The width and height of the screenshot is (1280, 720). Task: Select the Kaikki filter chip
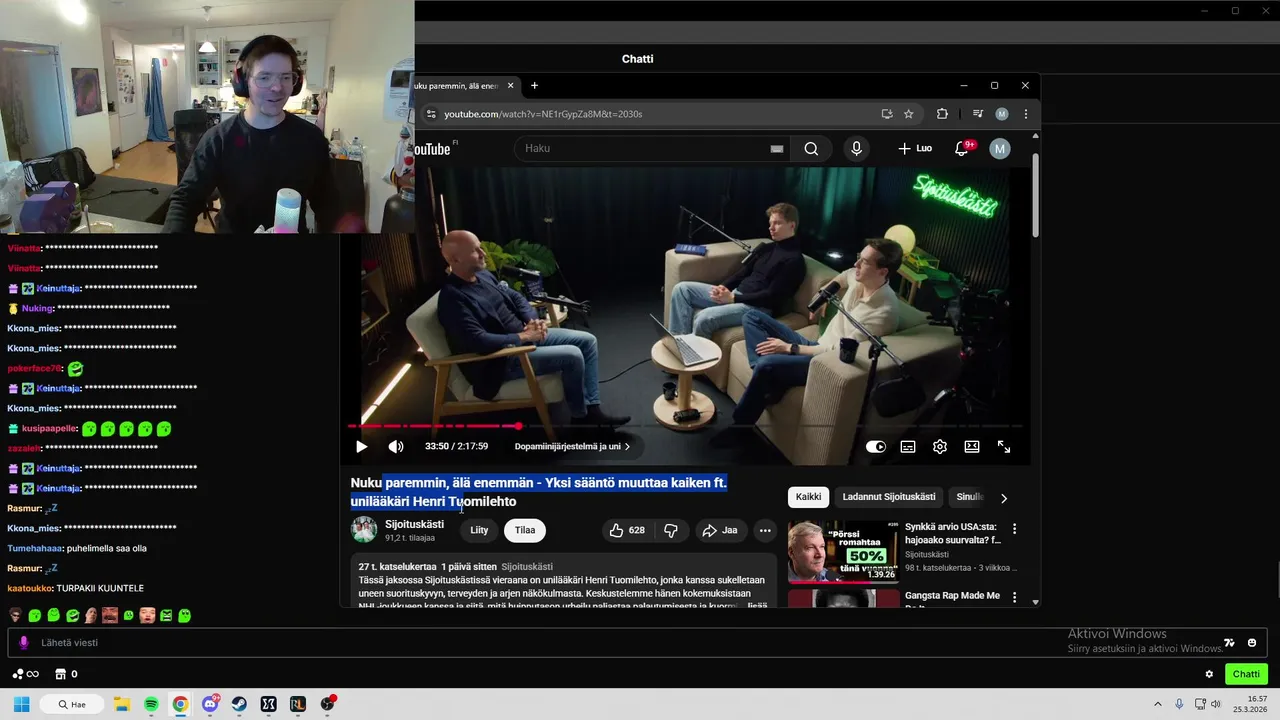(x=808, y=497)
